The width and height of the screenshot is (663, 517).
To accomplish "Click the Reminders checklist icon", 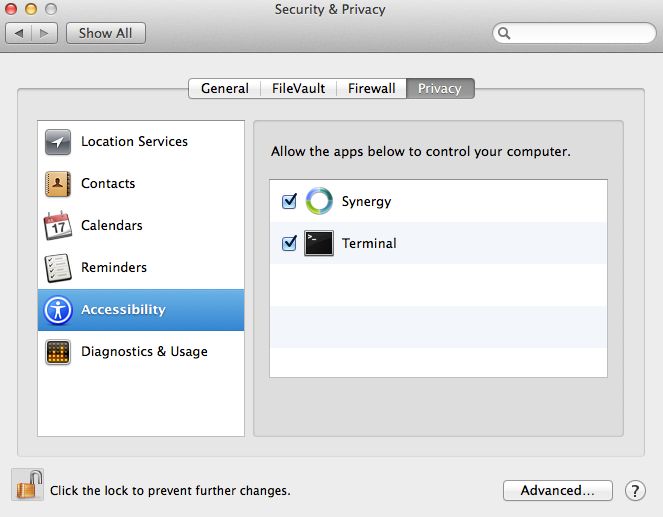I will (58, 268).
